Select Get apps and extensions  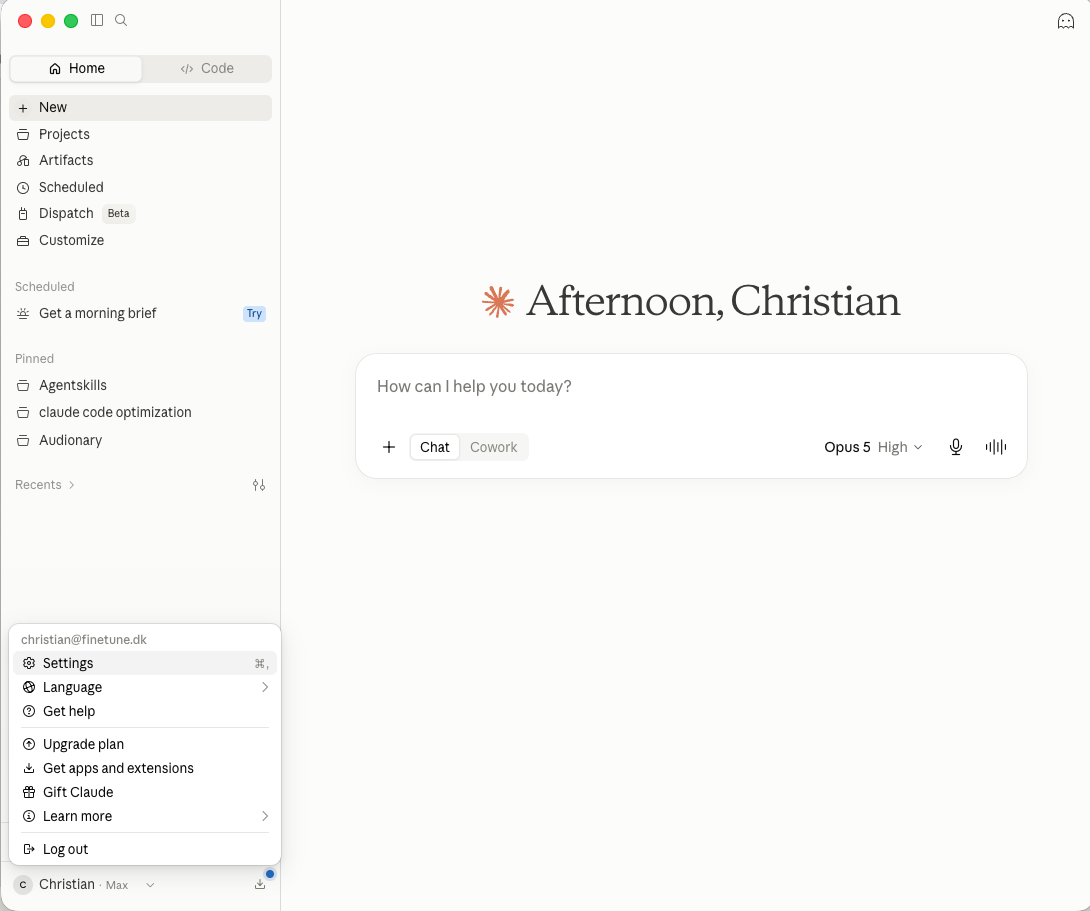[x=145, y=769]
